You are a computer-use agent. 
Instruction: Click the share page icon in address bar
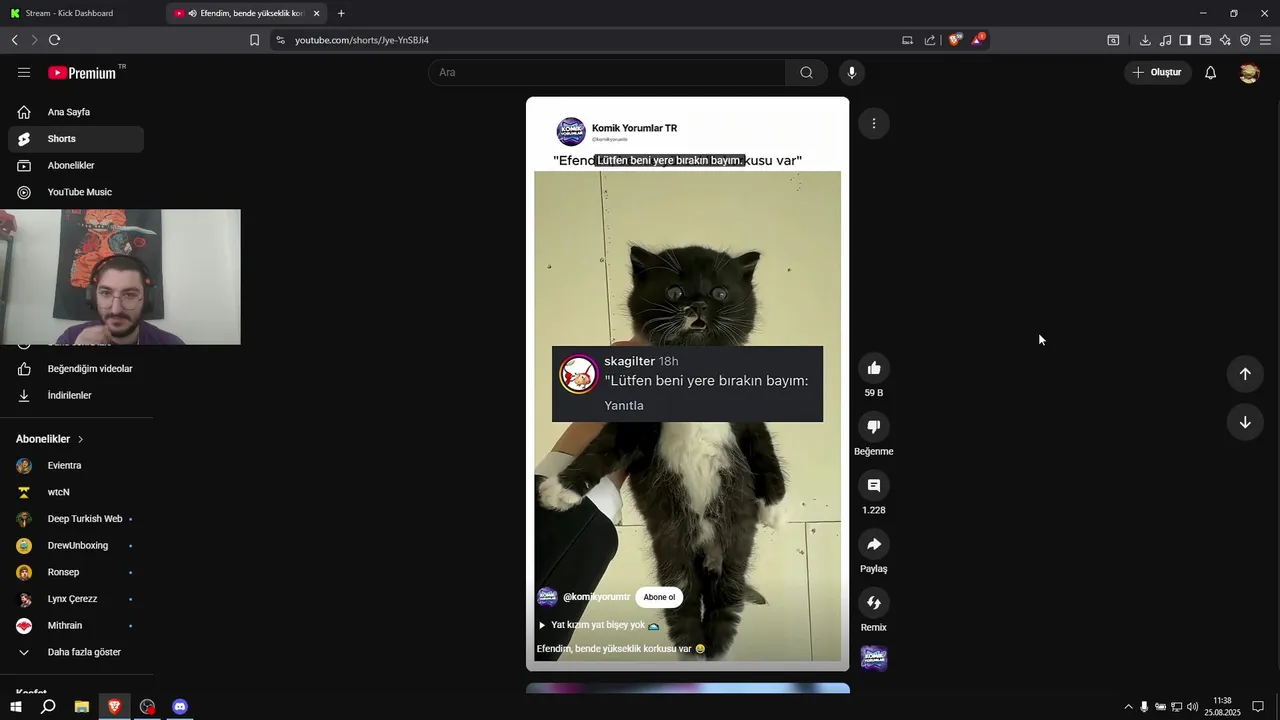(x=930, y=40)
